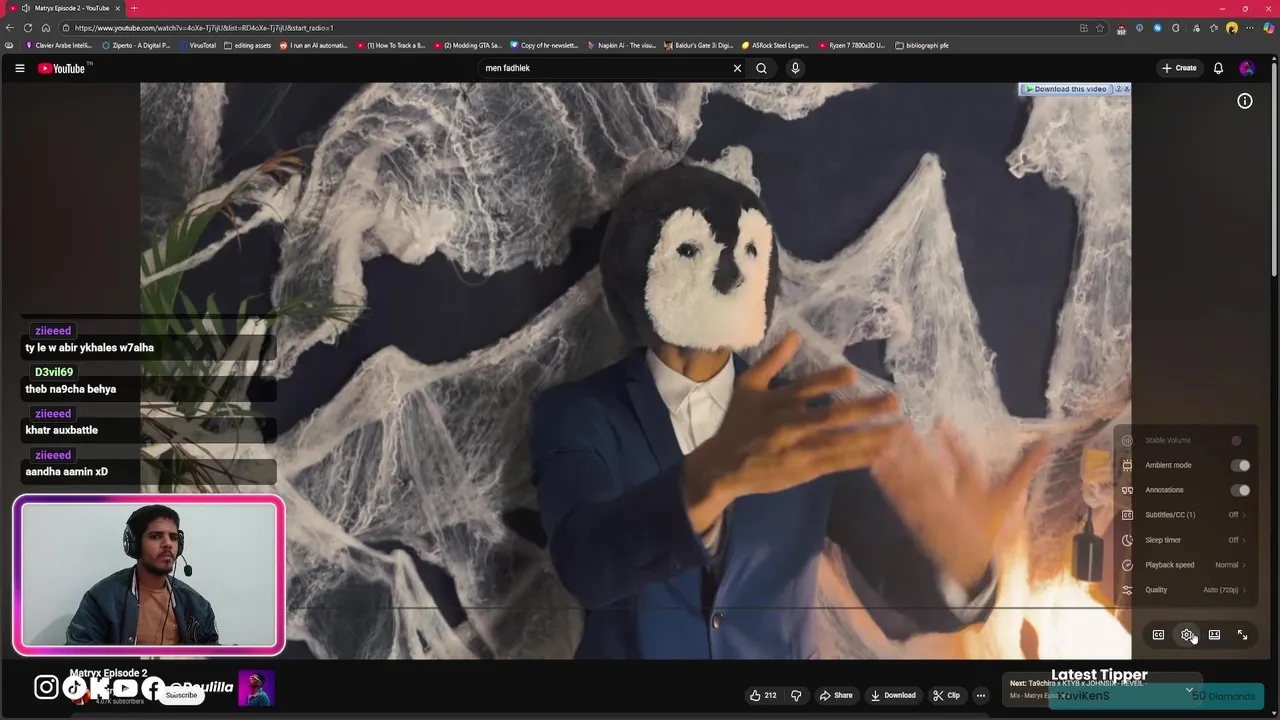Open ASRock Steel Legend bookmark
The height and width of the screenshot is (720, 1280).
point(775,45)
